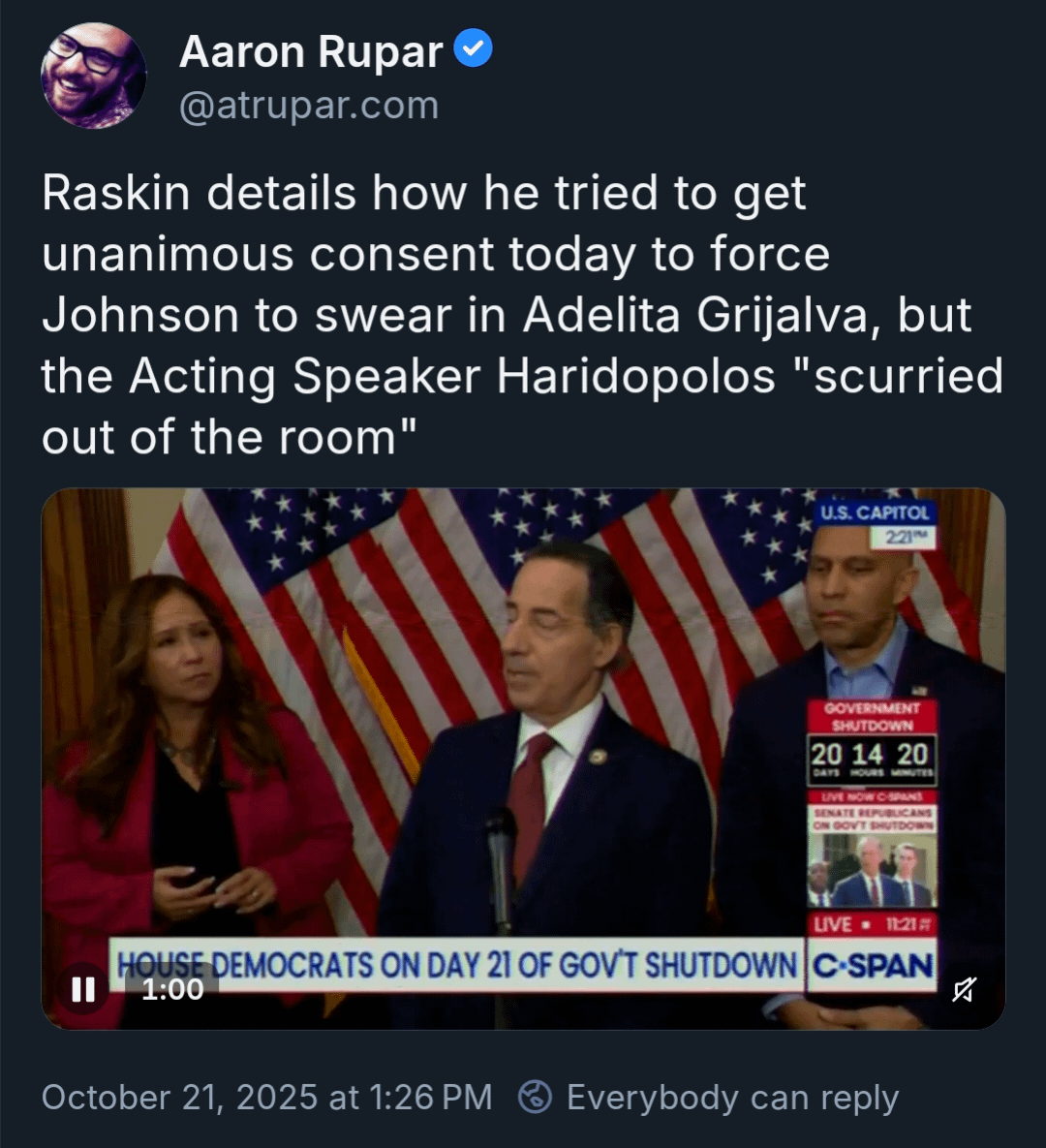Pause the video with the pause button
1046x1148 pixels.
[x=83, y=989]
